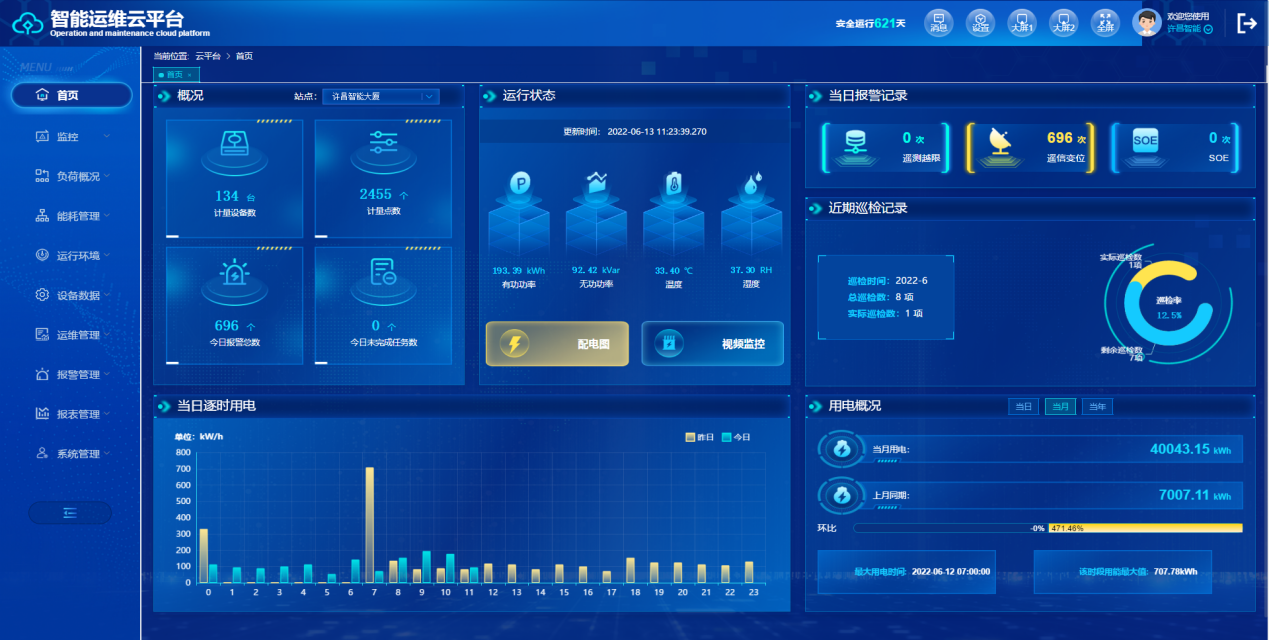The height and width of the screenshot is (640, 1269).
Task: Click the 环比 yellow progress bar
Action: [1145, 528]
